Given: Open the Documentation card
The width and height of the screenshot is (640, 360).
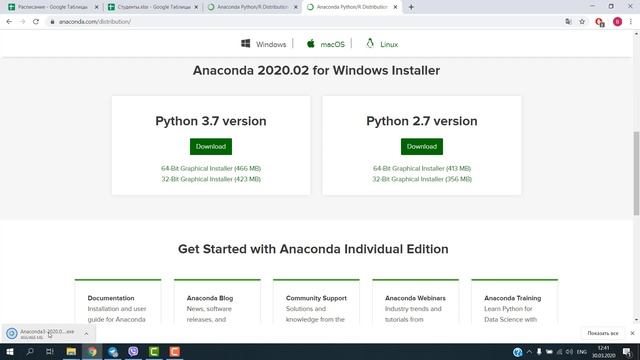Looking at the screenshot, I should click(x=118, y=302).
